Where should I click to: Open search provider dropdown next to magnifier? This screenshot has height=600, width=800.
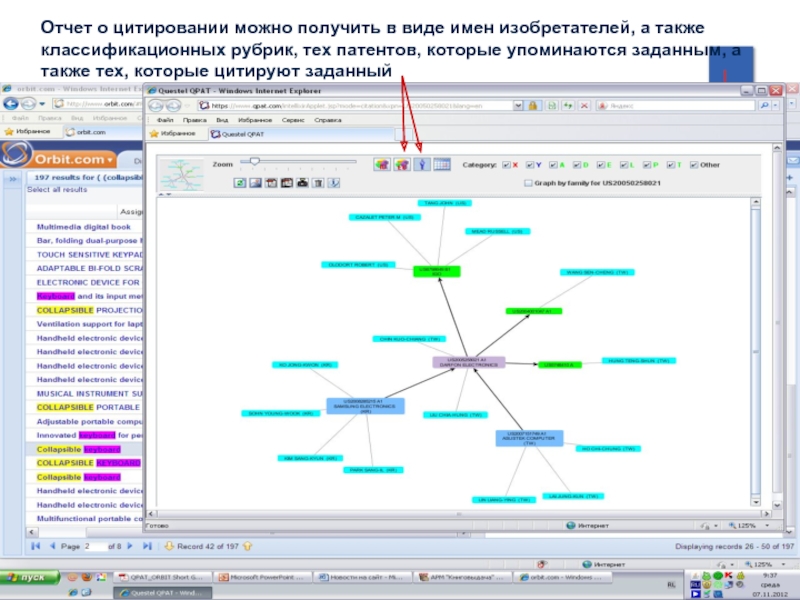point(776,106)
